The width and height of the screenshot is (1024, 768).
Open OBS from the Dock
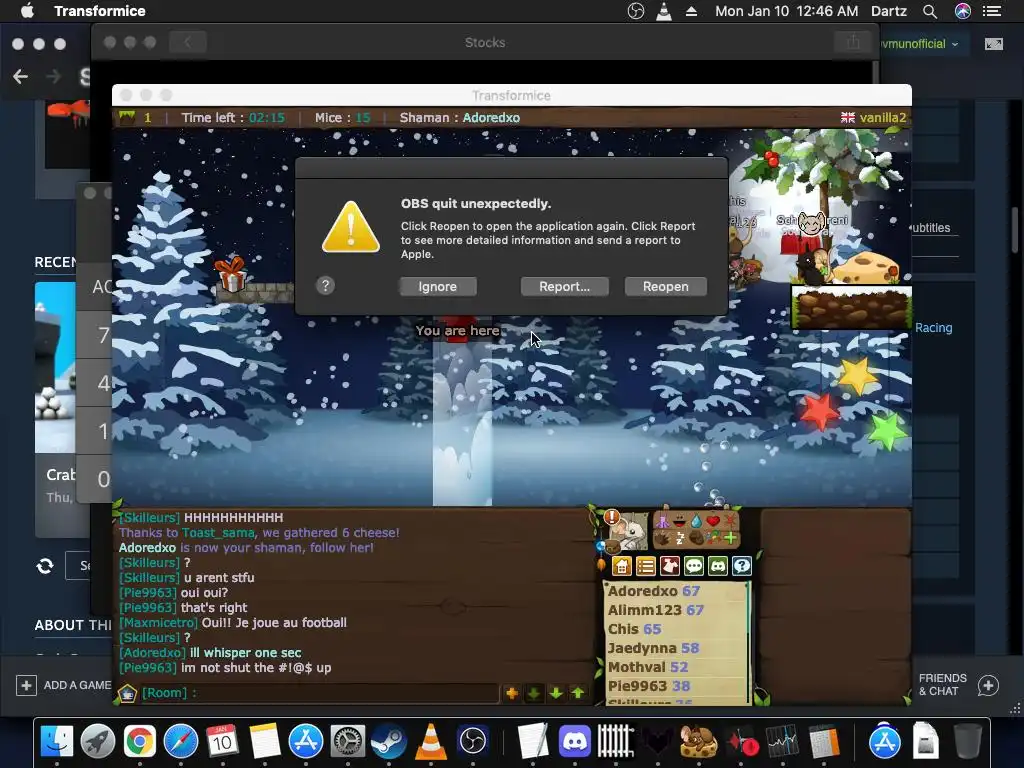click(473, 741)
